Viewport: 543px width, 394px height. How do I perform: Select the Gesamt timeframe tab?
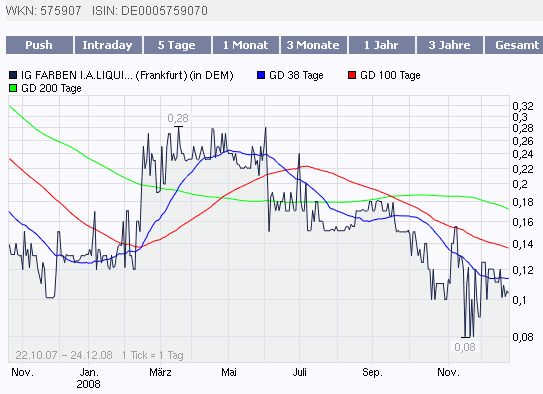click(x=514, y=45)
